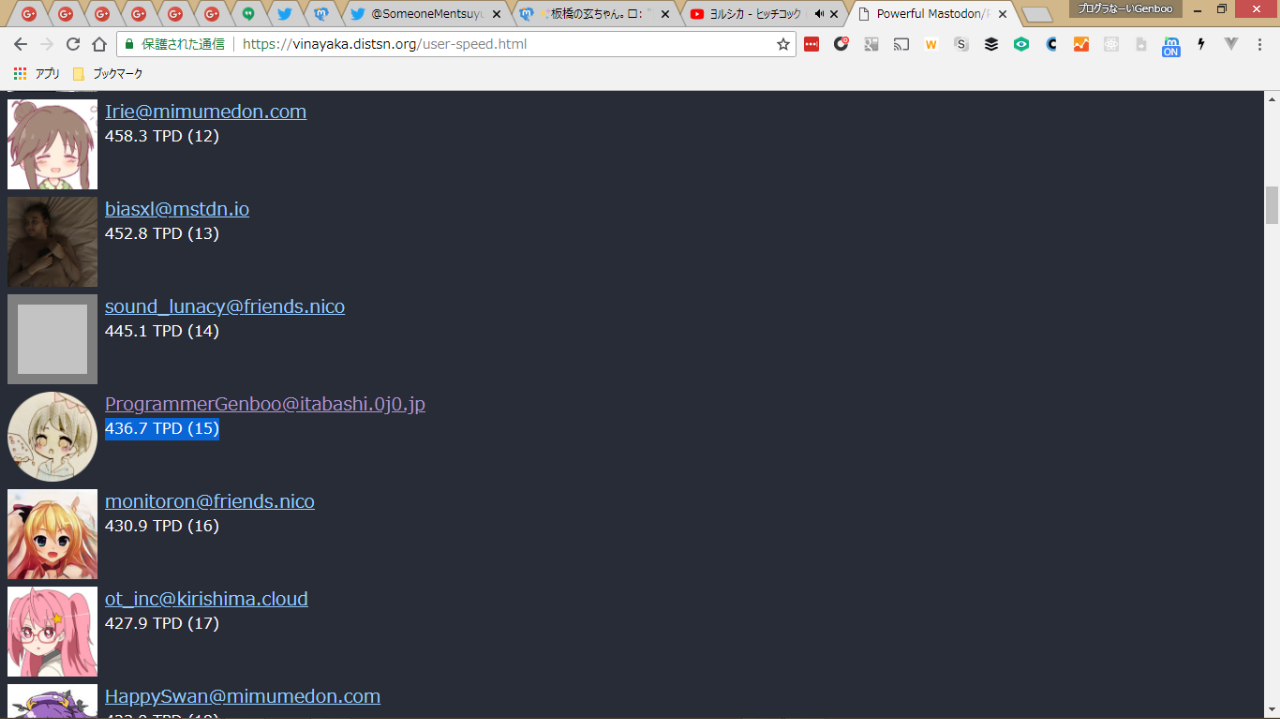Mute the YouTube tab via speaker icon
The height and width of the screenshot is (719, 1280).
click(x=820, y=14)
